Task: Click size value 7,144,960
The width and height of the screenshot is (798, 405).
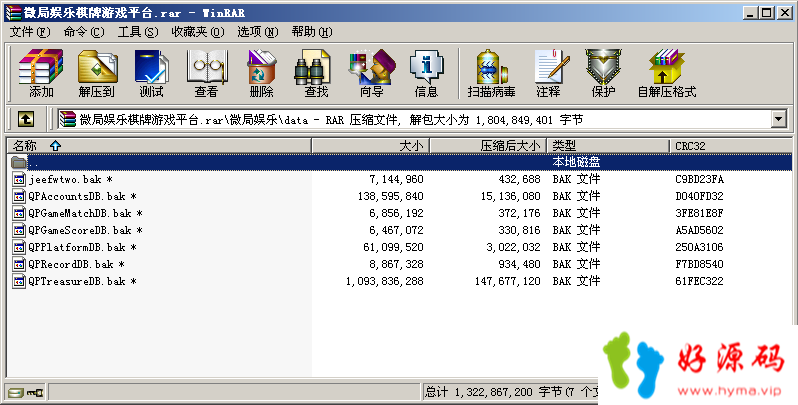Action: (396, 179)
